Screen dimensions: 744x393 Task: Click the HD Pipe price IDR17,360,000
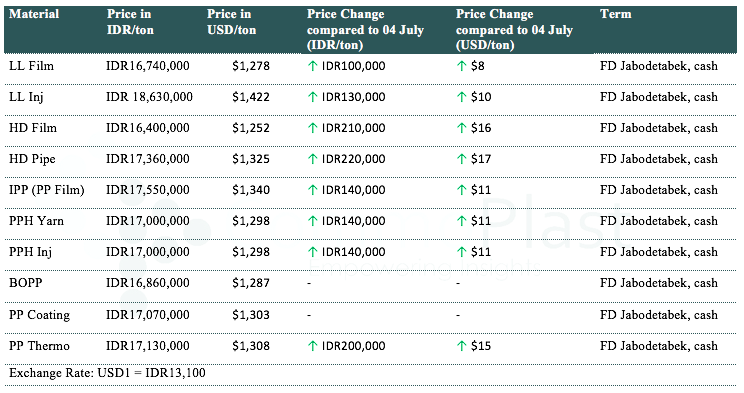tap(148, 159)
